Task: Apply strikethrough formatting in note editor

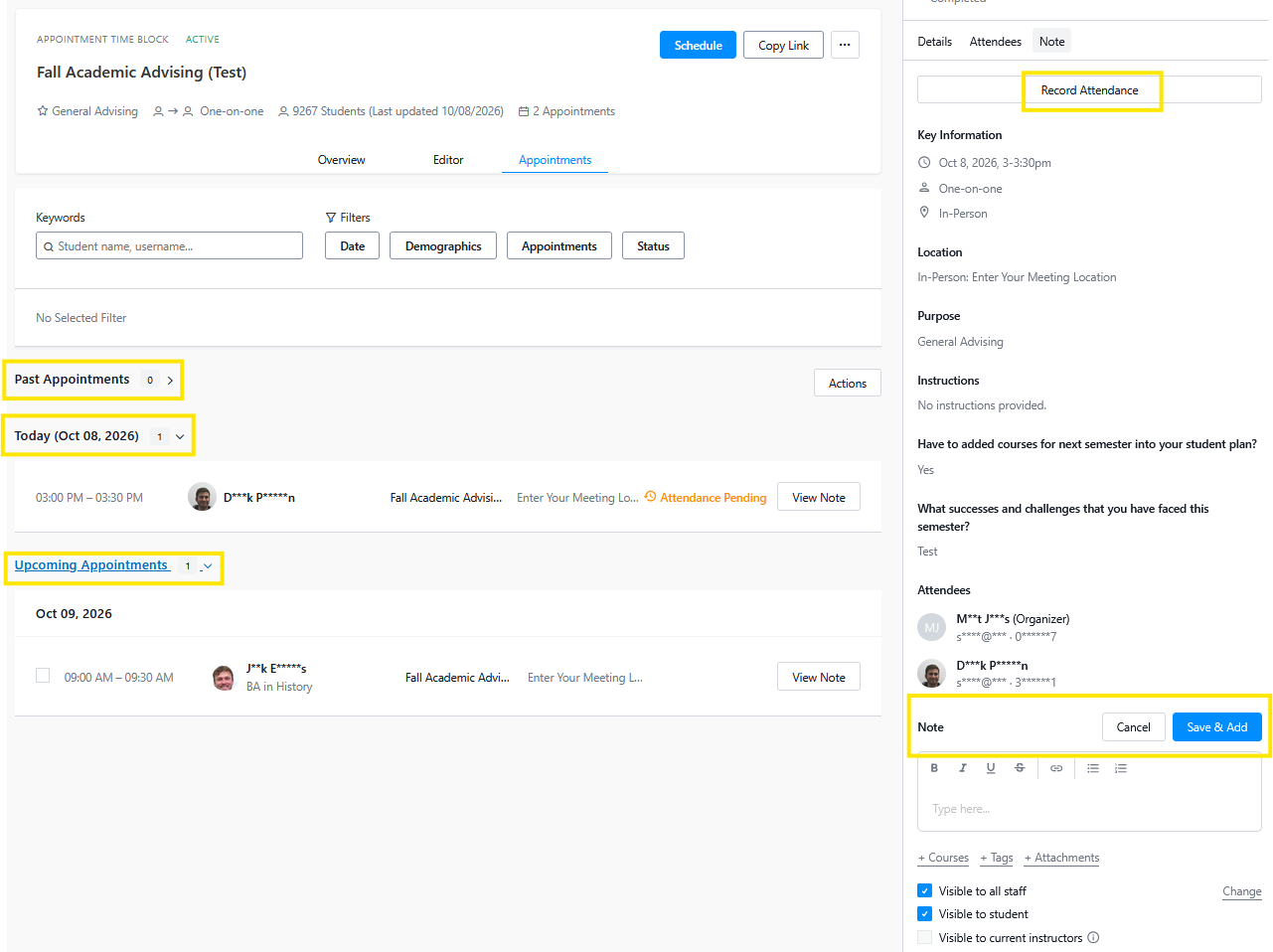Action: (x=1020, y=768)
